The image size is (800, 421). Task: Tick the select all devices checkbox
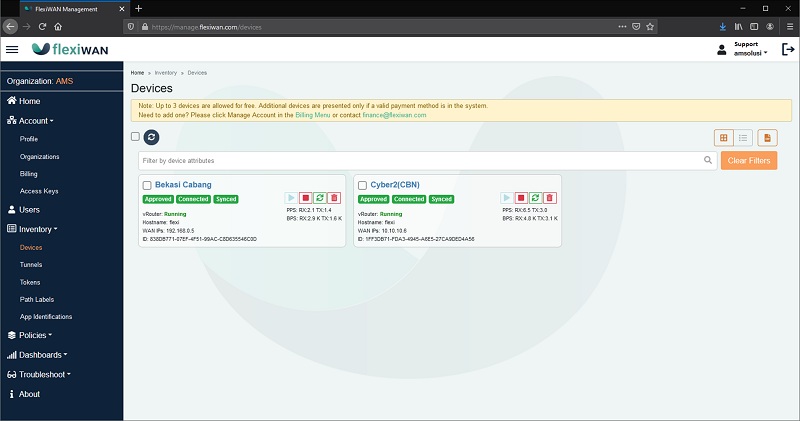point(136,137)
